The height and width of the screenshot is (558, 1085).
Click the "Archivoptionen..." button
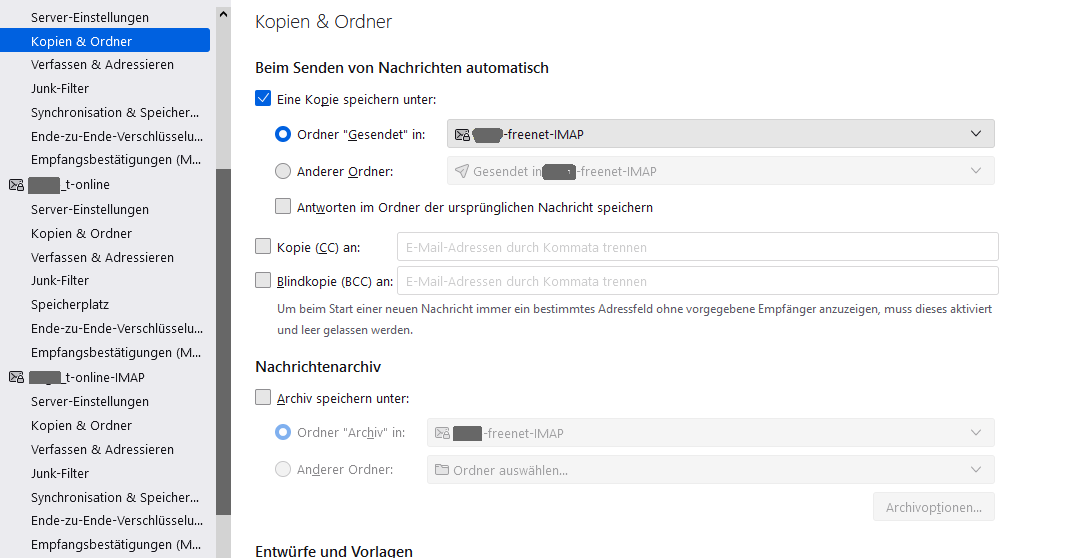coord(933,507)
